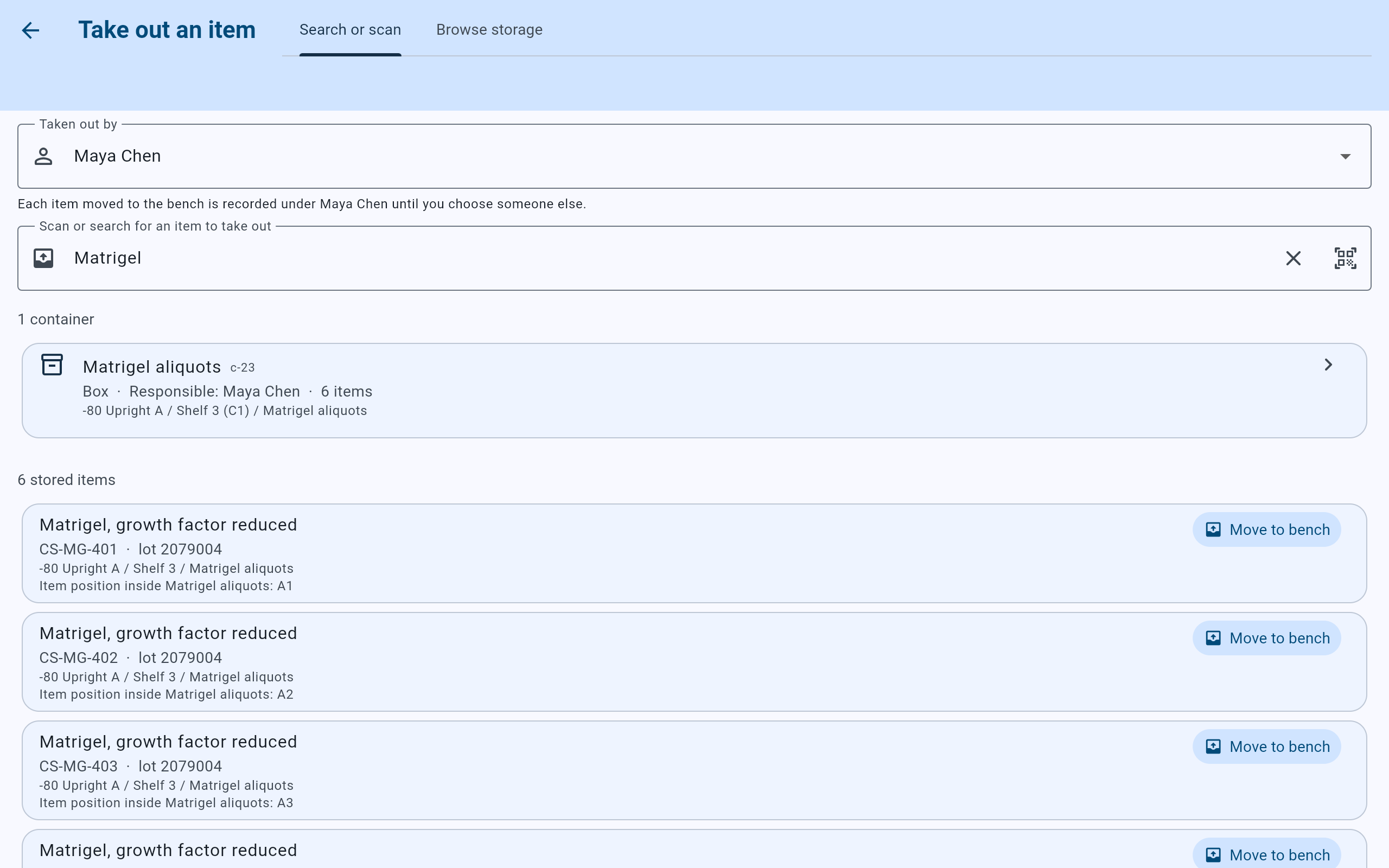Click bench icon on CS-MG-402 button
Image resolution: width=1389 pixels, height=868 pixels.
[x=1213, y=638]
